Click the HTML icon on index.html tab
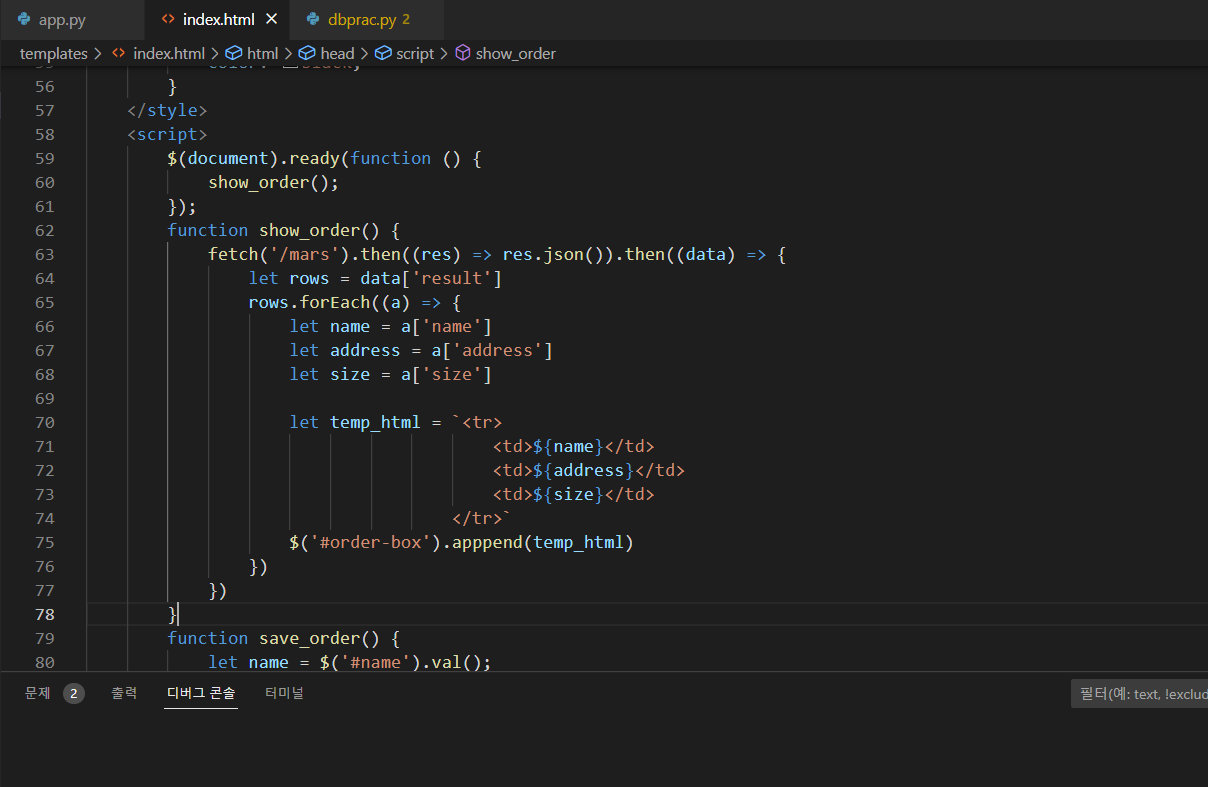This screenshot has height=787, width=1208. point(168,19)
